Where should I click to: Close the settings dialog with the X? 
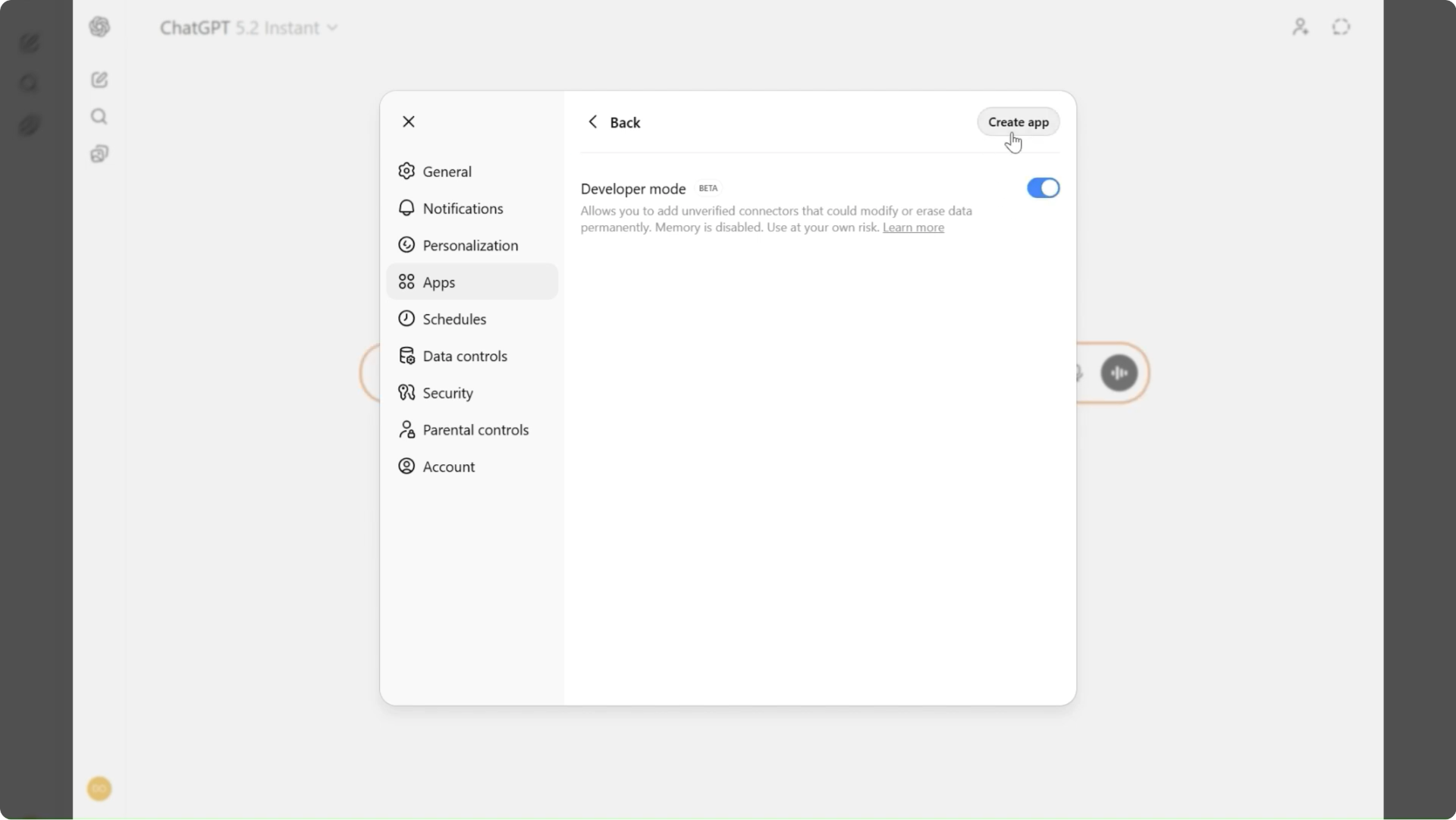coord(408,121)
